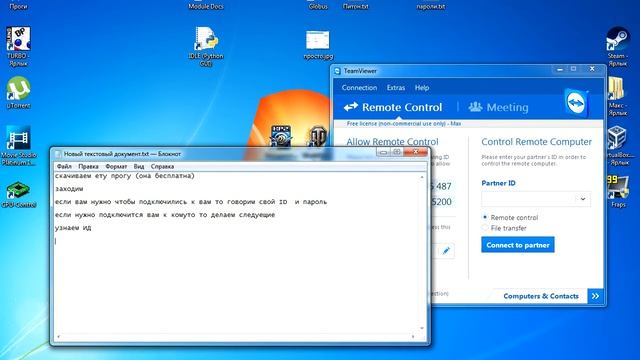Minimize the TeamViewer window

click(x=560, y=69)
